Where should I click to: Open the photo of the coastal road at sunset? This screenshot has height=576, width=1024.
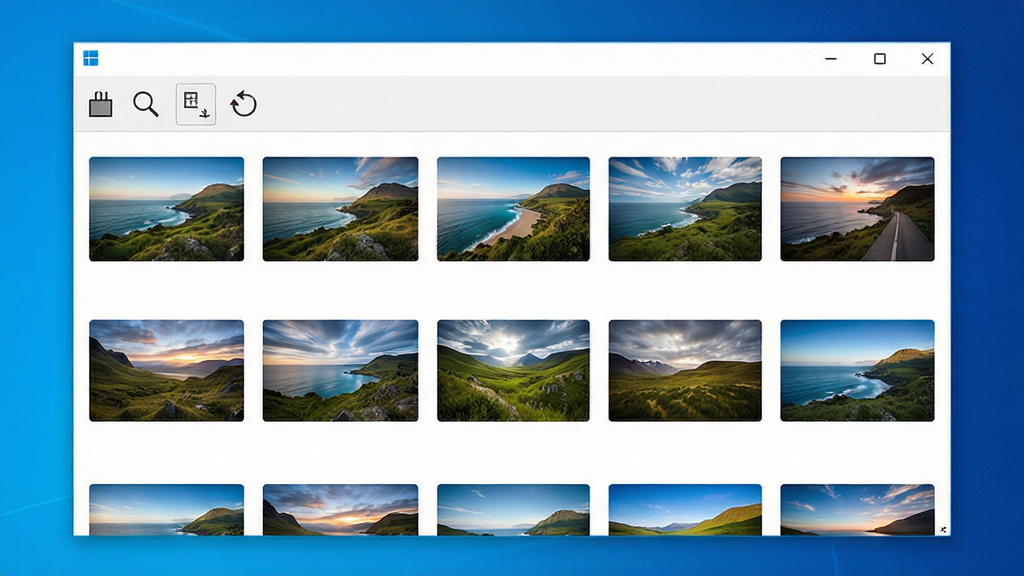[857, 209]
